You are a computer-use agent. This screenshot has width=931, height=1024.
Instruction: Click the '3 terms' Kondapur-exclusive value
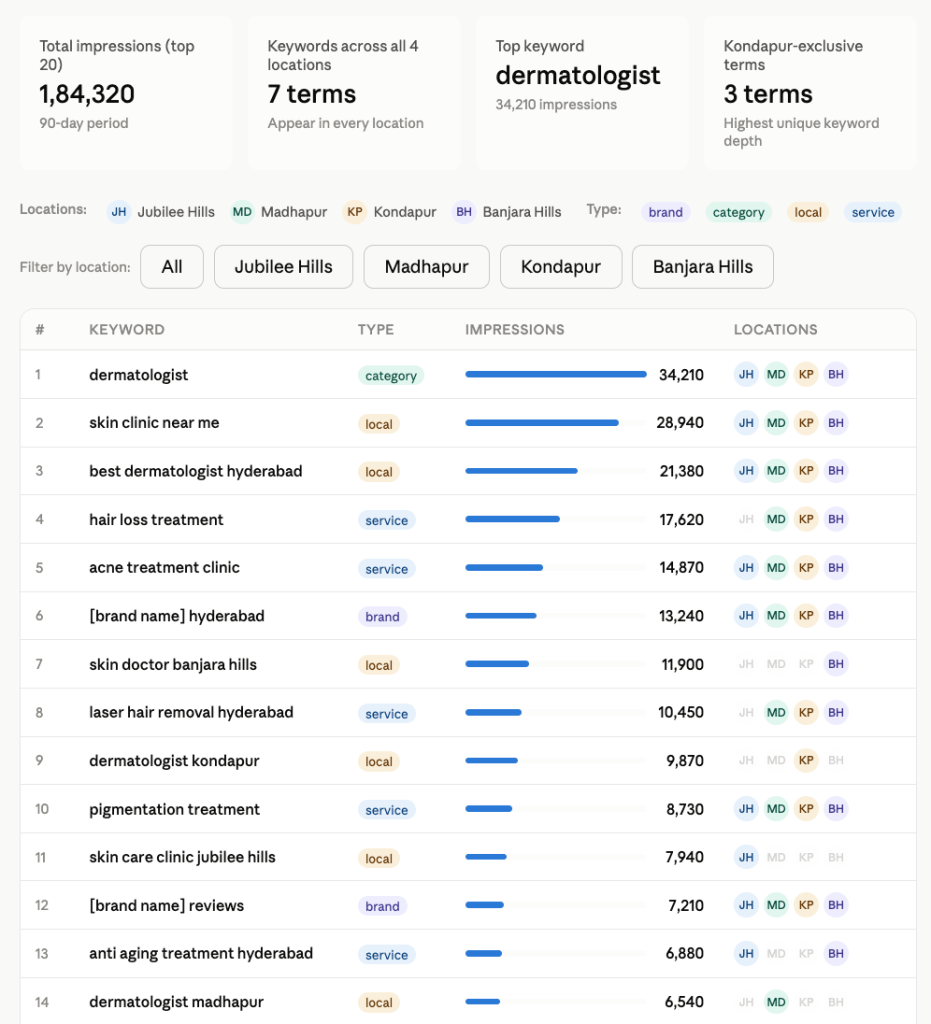click(x=768, y=94)
